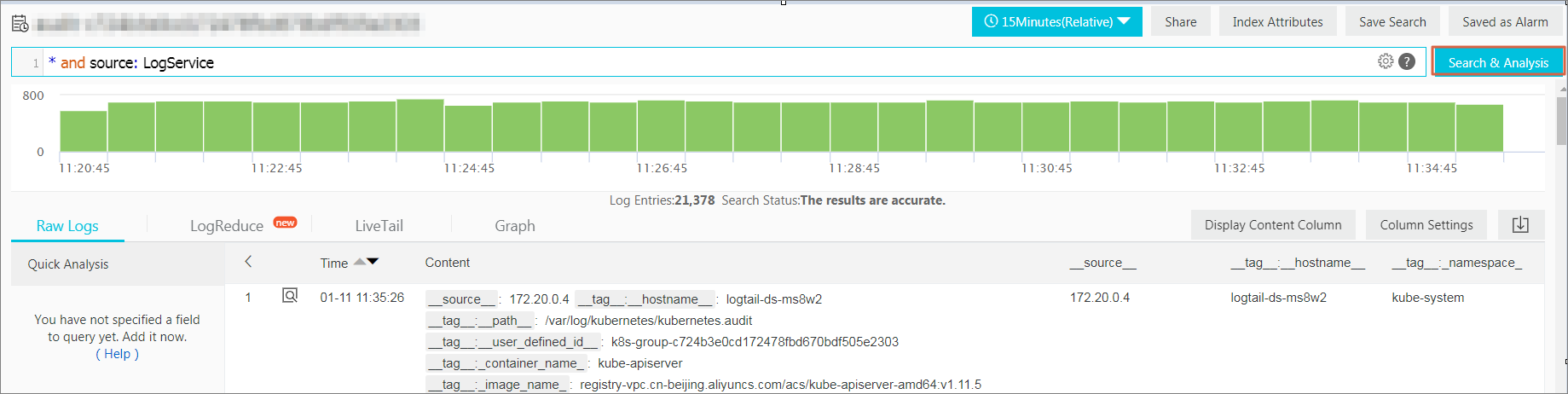Viewport: 1568px width, 394px height.
Task: Open context view icon for log row 1
Action: pos(290,296)
